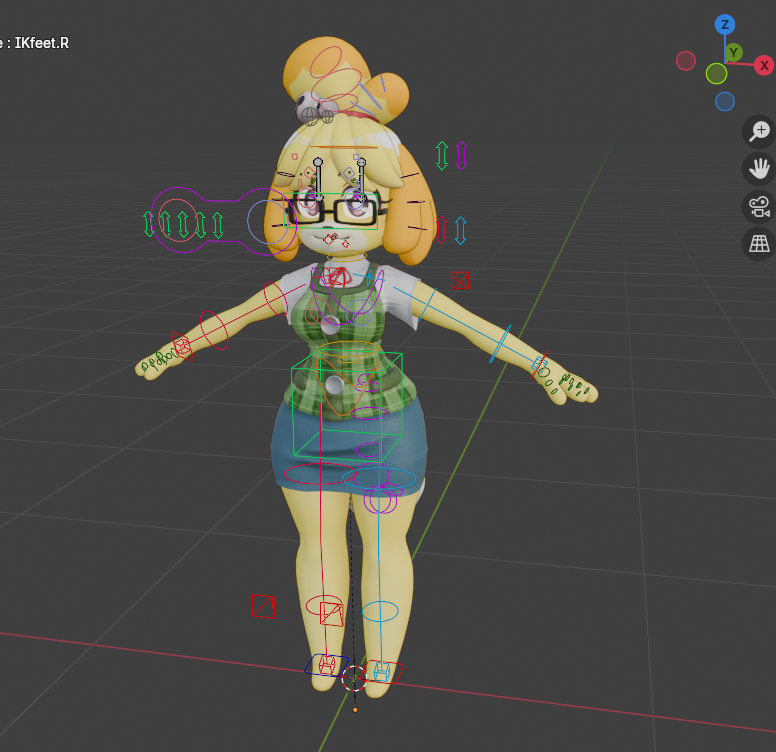Select the red foot control at blue leg
This screenshot has width=776, height=752.
coord(383,672)
